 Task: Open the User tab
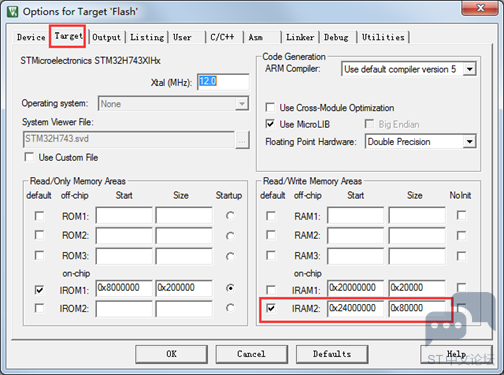point(182,37)
